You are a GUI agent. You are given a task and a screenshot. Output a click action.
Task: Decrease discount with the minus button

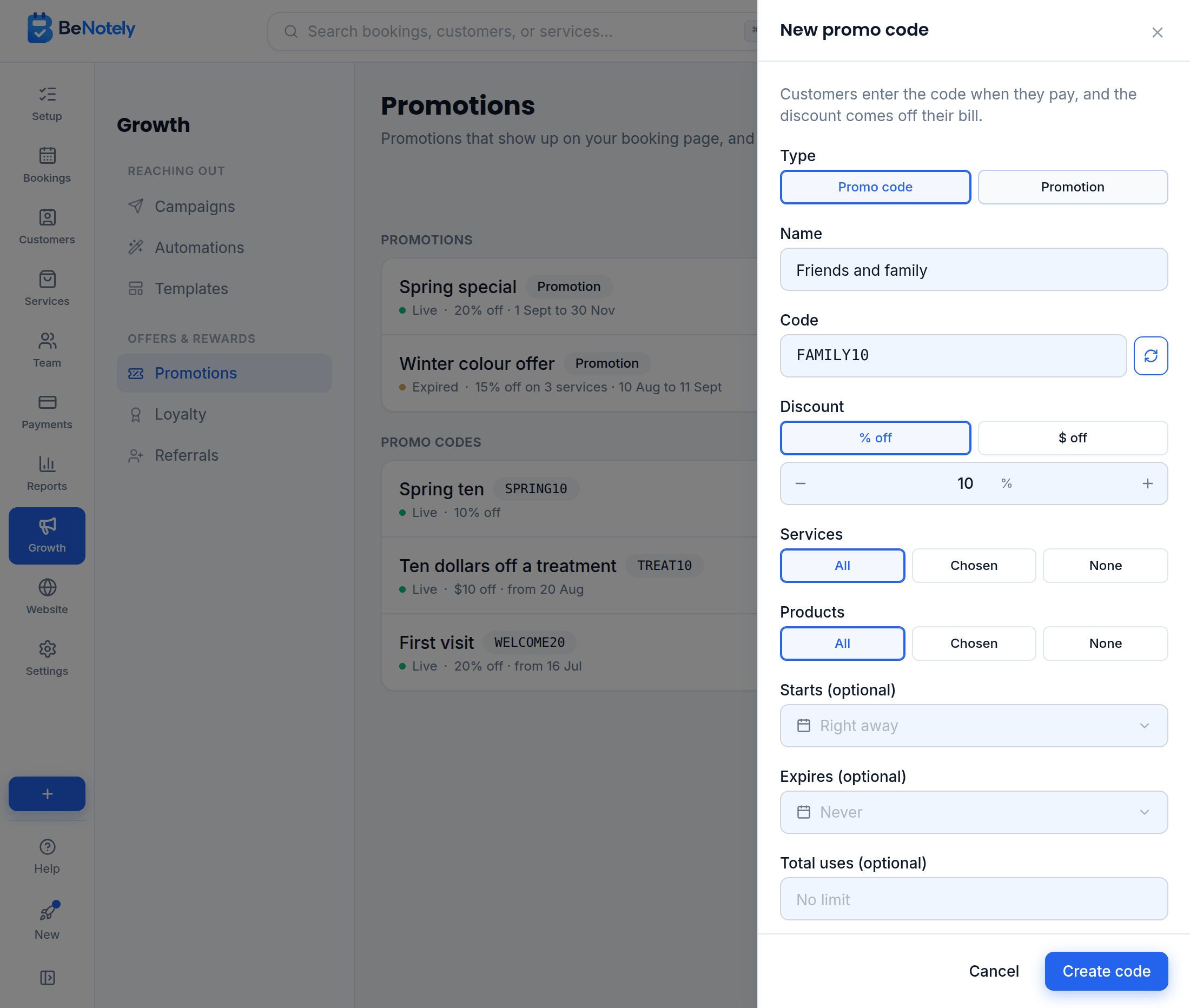800,483
